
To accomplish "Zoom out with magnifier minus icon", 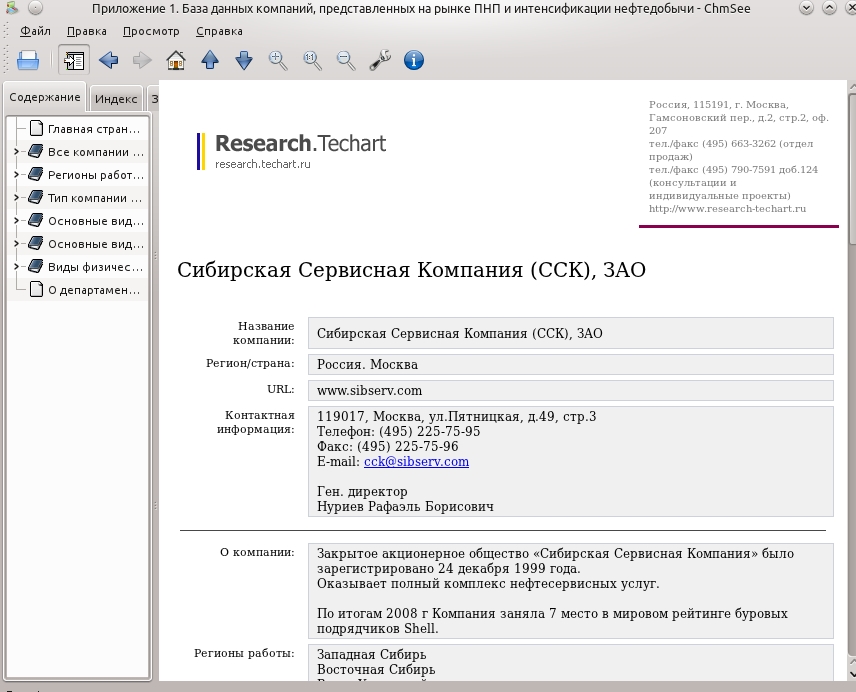I will 346,60.
